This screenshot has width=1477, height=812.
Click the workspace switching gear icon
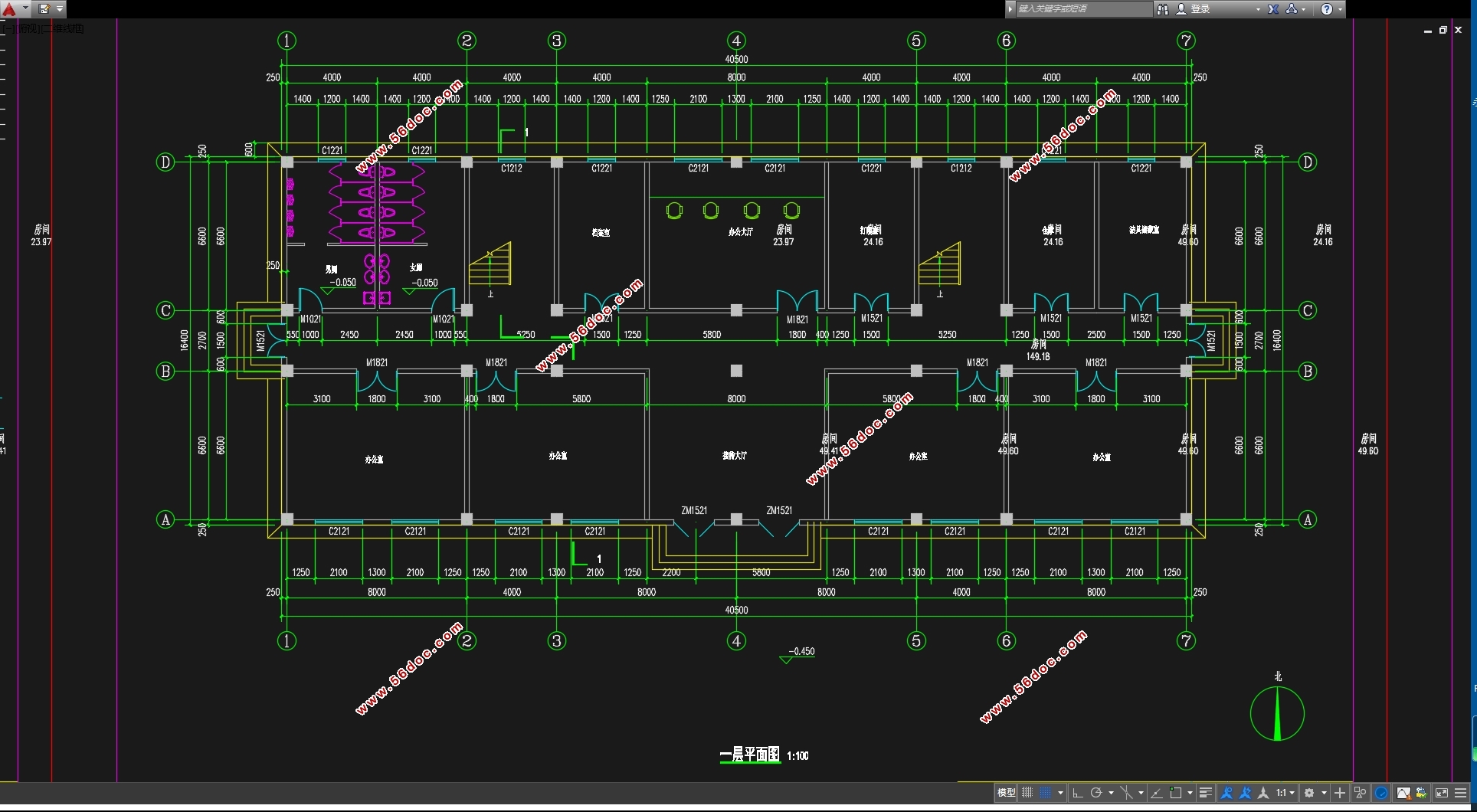(1309, 793)
